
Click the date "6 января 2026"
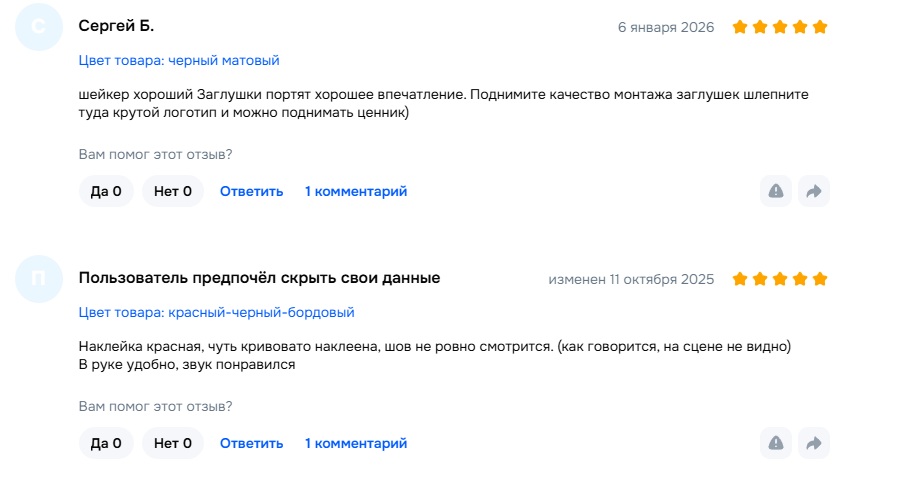click(x=666, y=27)
